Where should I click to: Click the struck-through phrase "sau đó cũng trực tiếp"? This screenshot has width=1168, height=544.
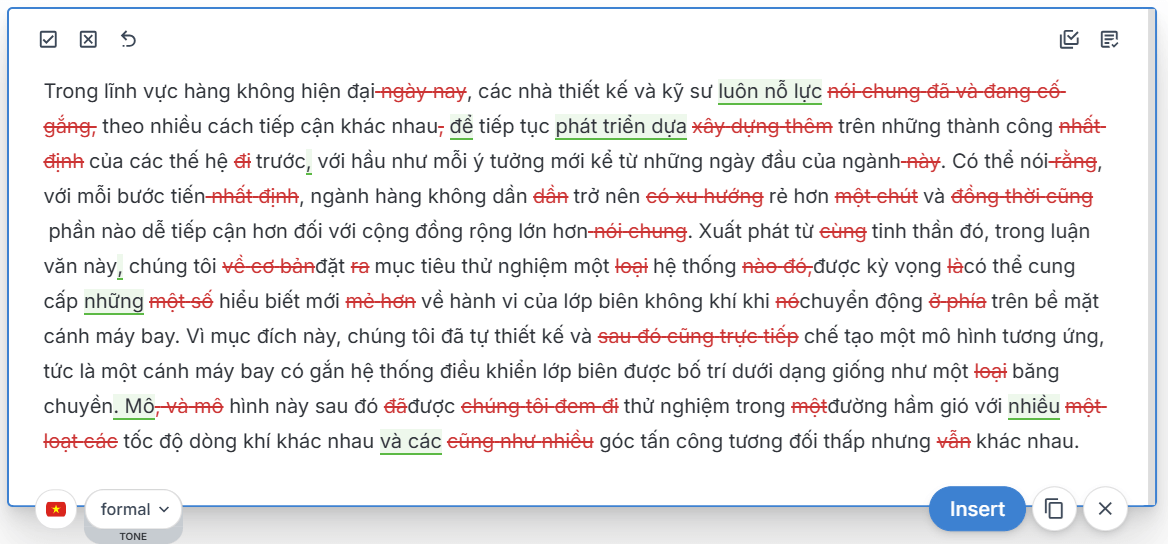click(x=698, y=336)
